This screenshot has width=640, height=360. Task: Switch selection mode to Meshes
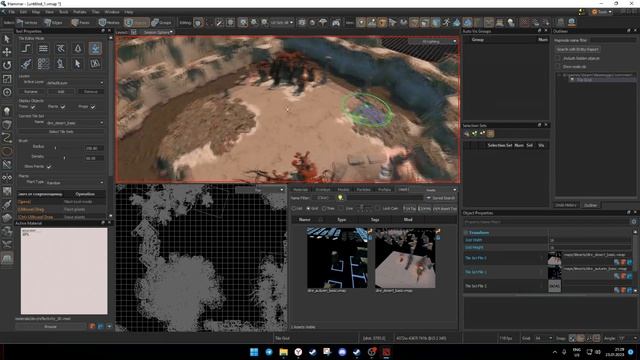pos(109,22)
